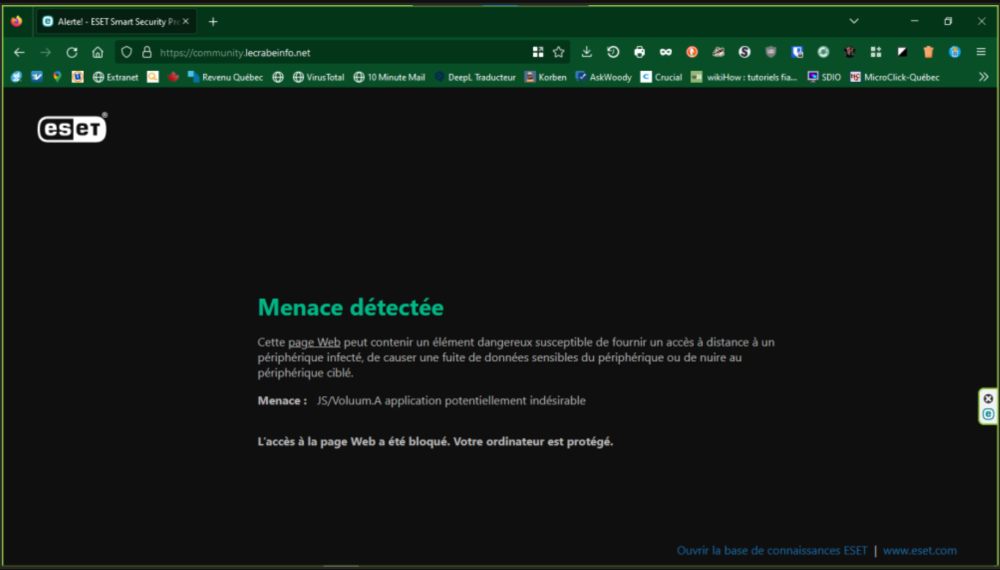The image size is (1000, 570).
Task: Open the unlabeled globe bookmark after Revenu Québec
Action: pos(277,77)
